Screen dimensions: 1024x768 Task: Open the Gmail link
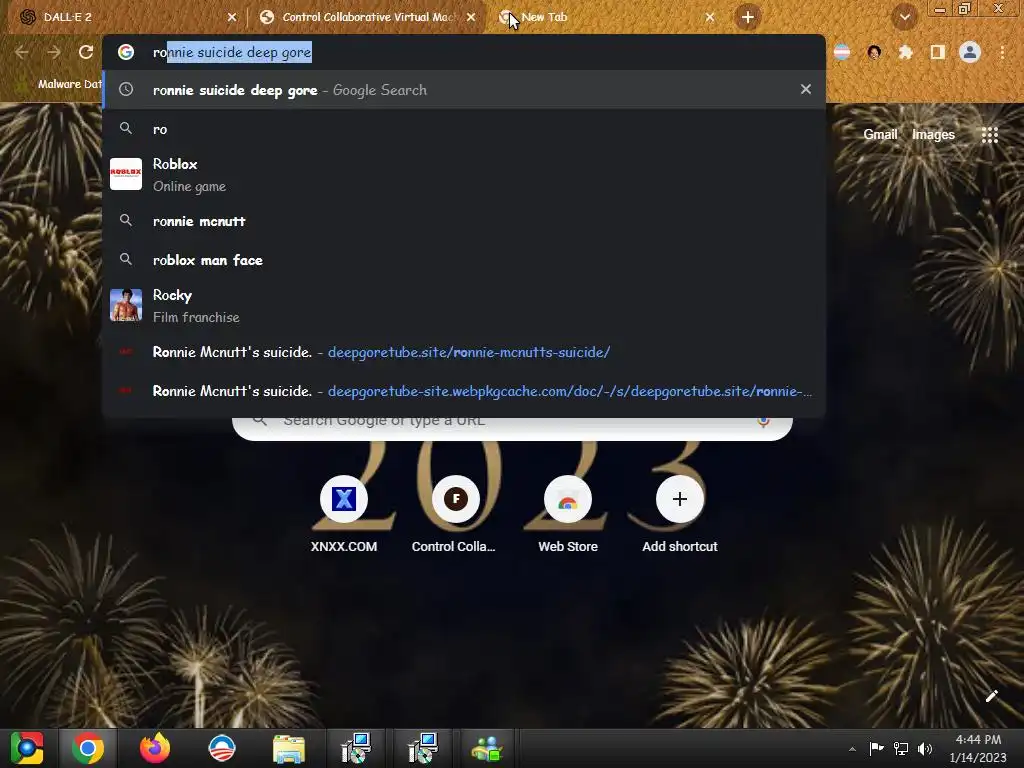click(880, 135)
